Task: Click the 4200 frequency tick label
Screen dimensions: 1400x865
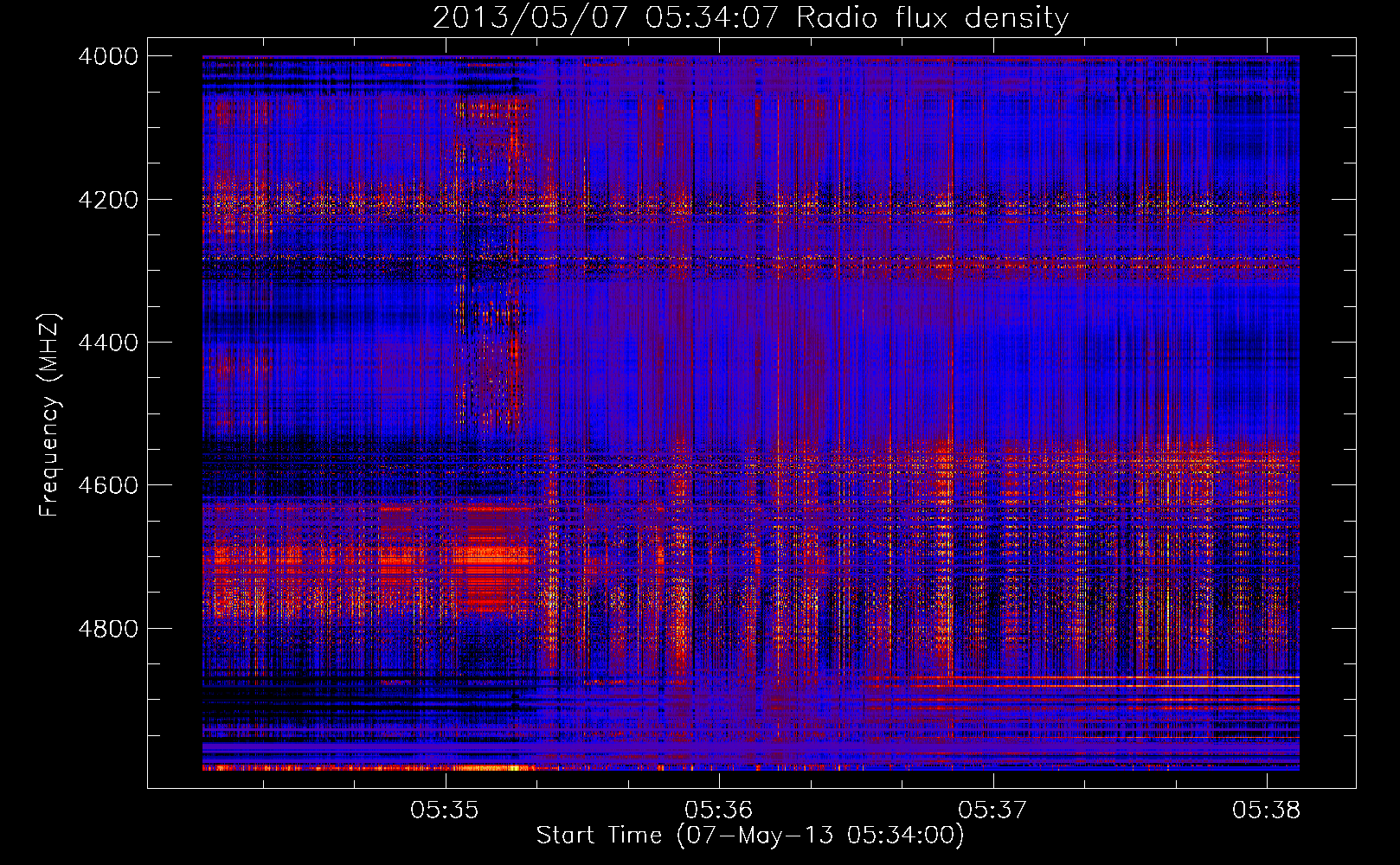Action: tap(108, 200)
